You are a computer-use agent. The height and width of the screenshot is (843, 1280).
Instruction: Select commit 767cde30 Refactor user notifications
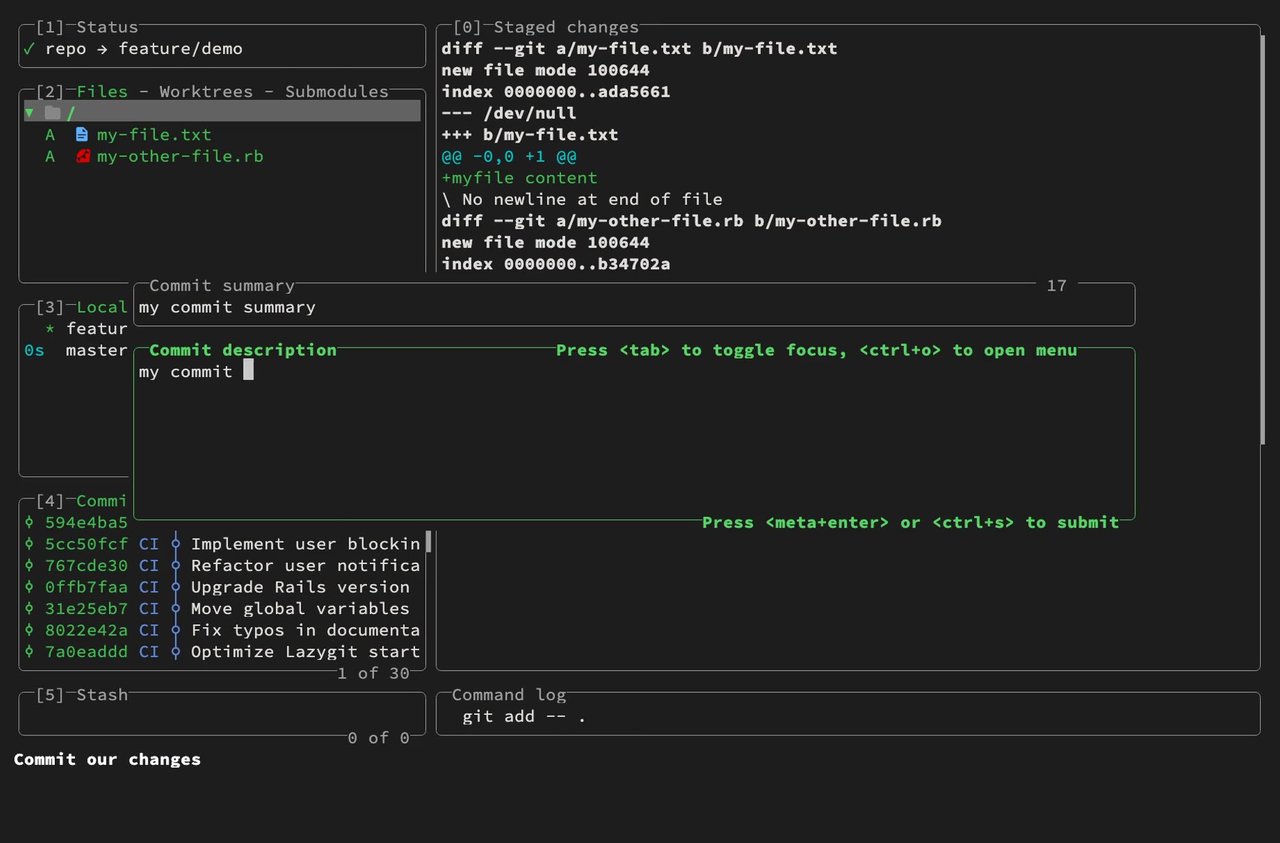(223, 565)
